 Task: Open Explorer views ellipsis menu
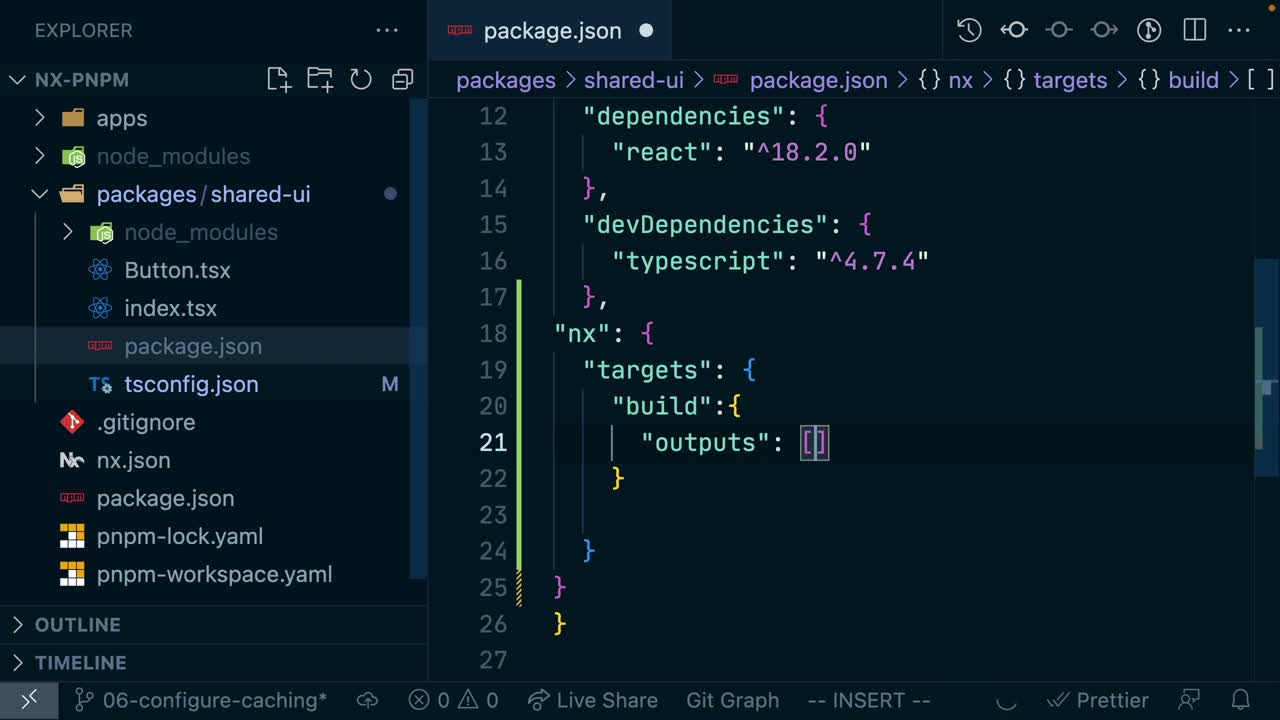click(x=387, y=31)
